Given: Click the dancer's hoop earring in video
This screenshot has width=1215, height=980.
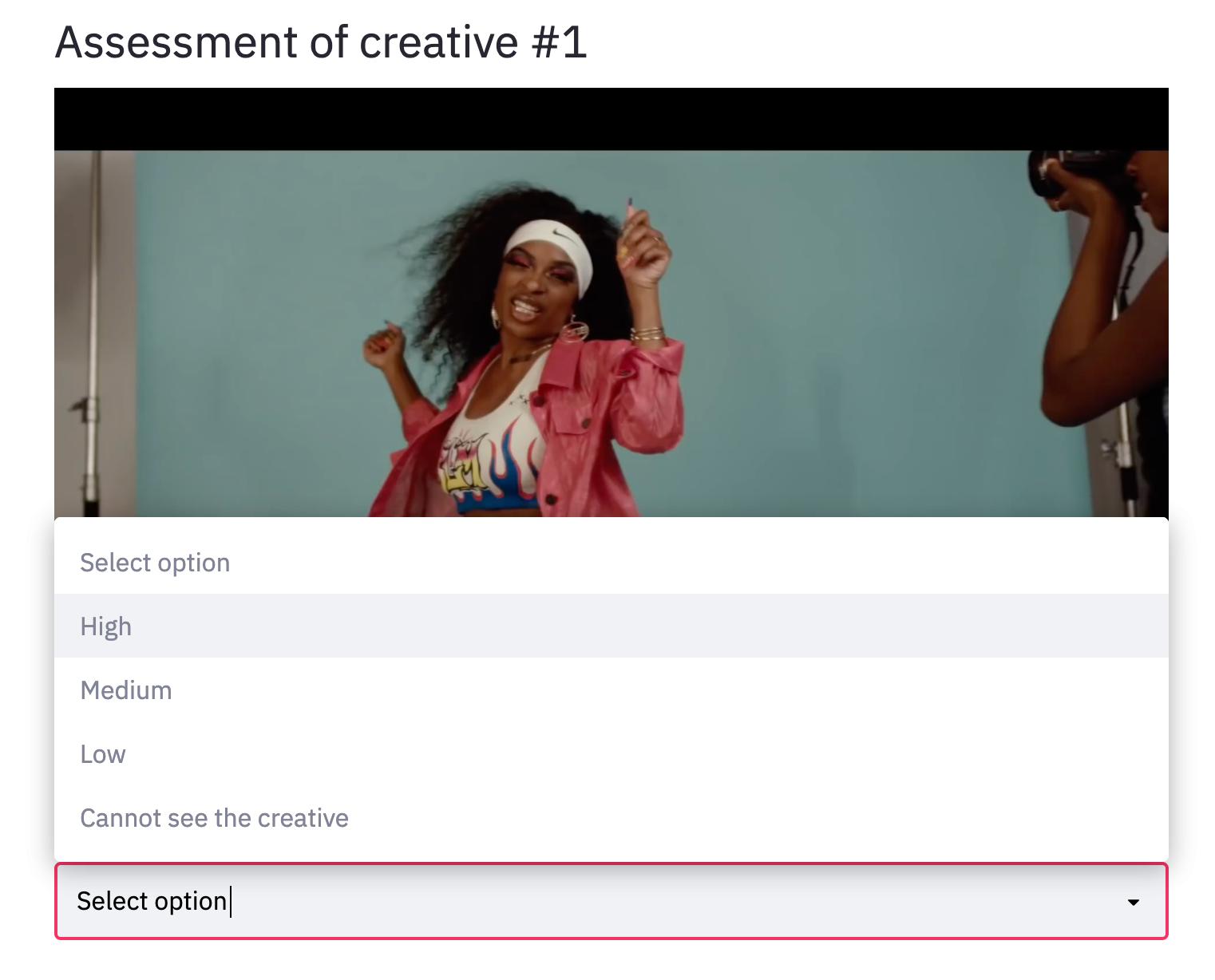Looking at the screenshot, I should click(x=572, y=329).
